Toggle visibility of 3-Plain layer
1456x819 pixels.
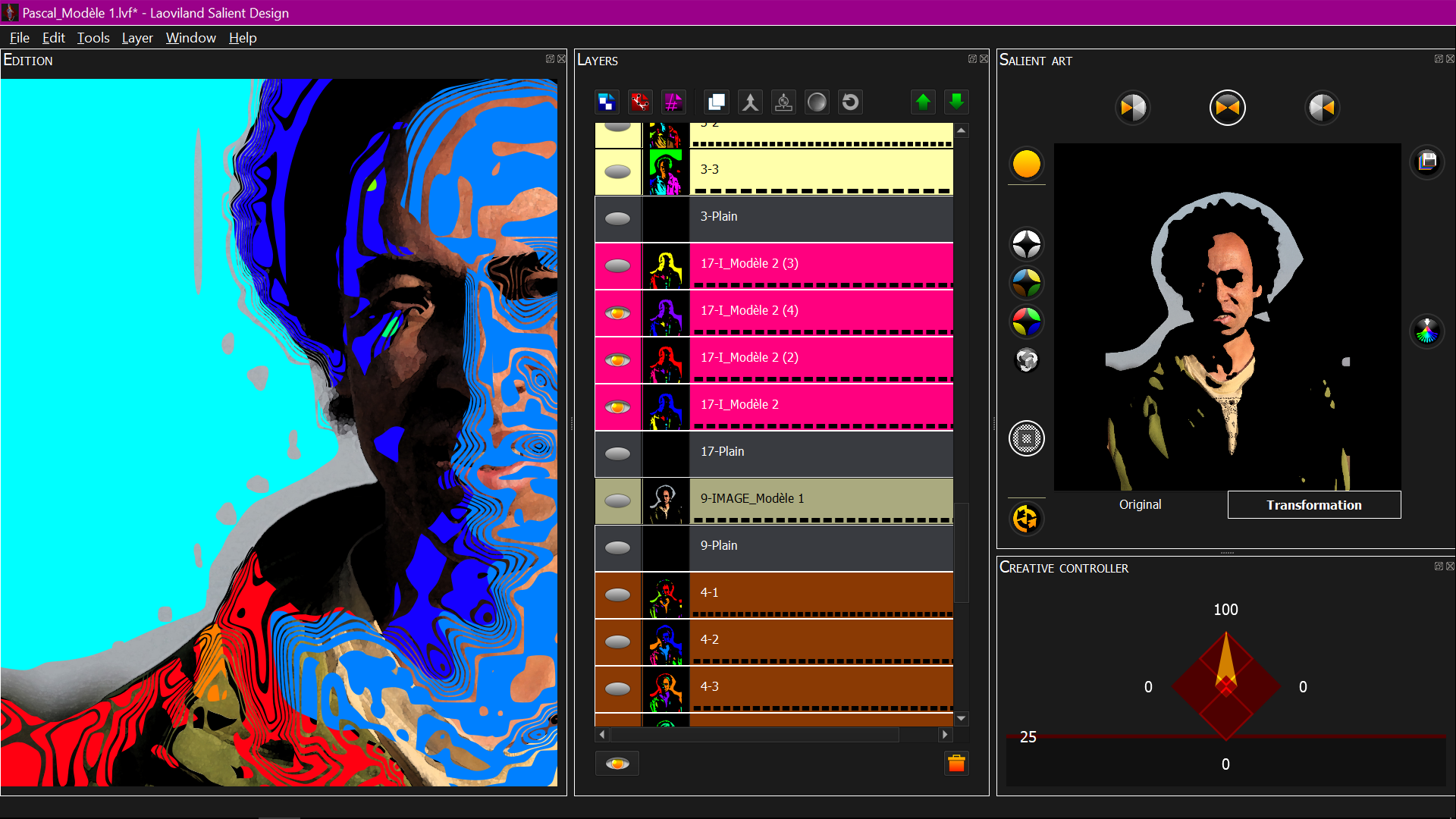coord(618,218)
